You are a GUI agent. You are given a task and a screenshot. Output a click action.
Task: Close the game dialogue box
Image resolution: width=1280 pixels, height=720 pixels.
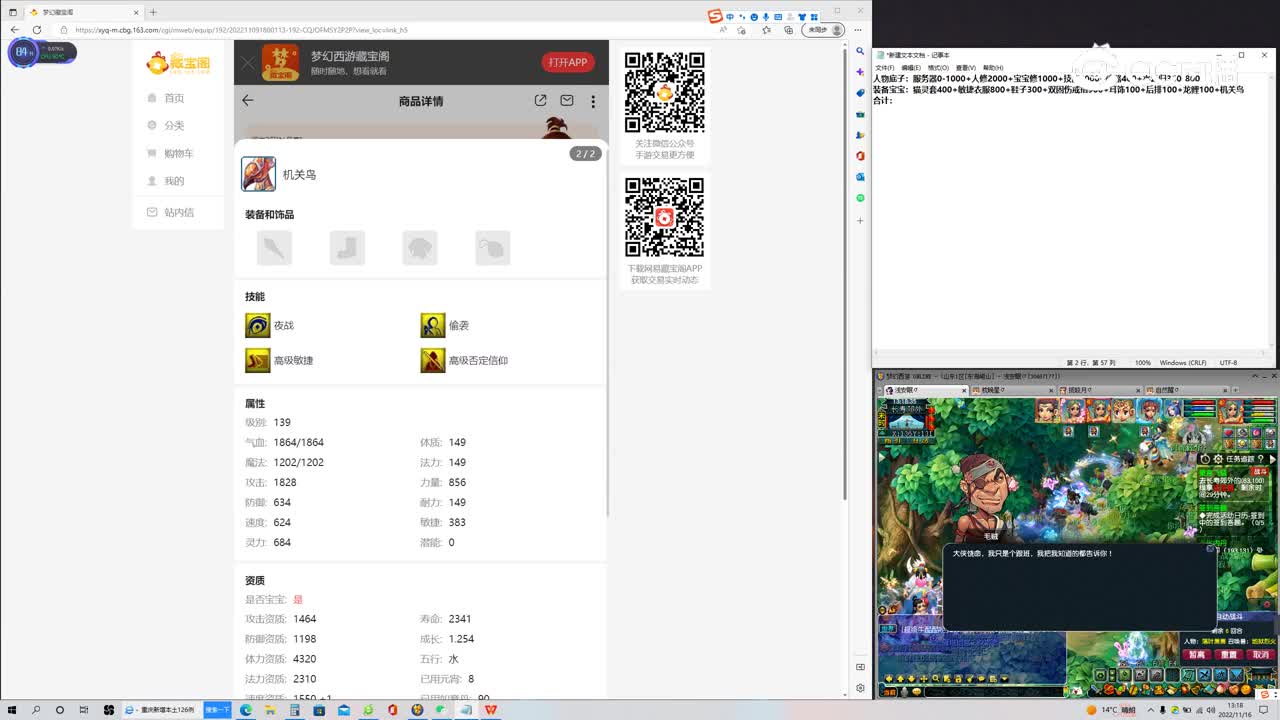[x=1210, y=549]
